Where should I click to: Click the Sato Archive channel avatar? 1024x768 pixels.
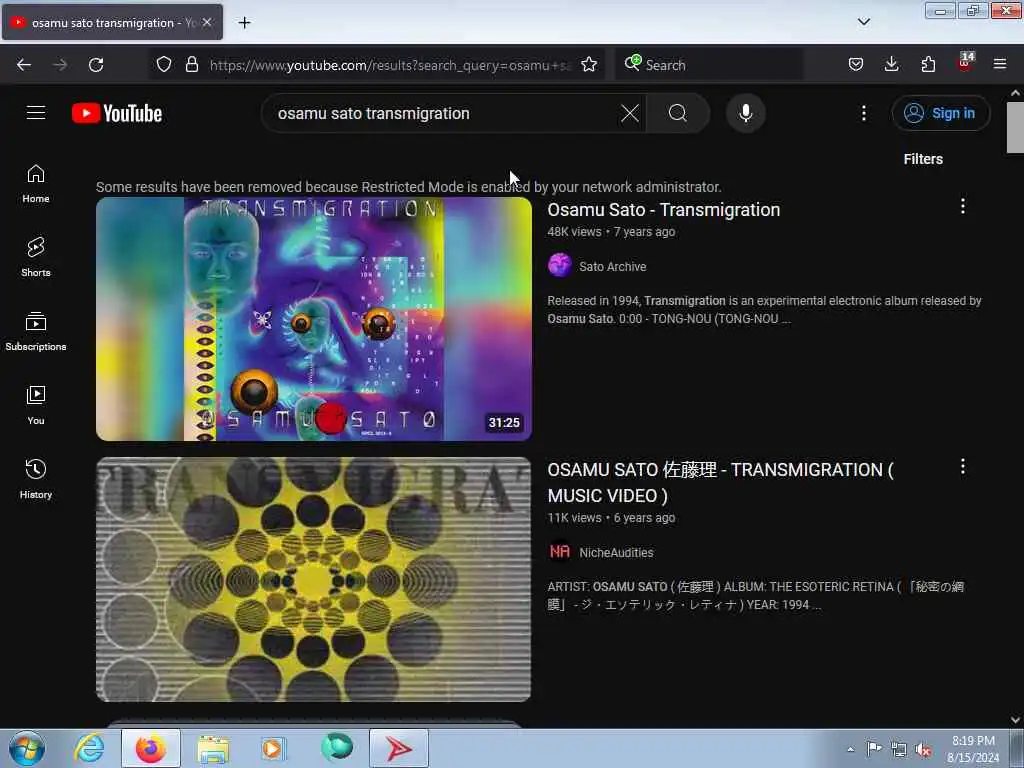[560, 265]
